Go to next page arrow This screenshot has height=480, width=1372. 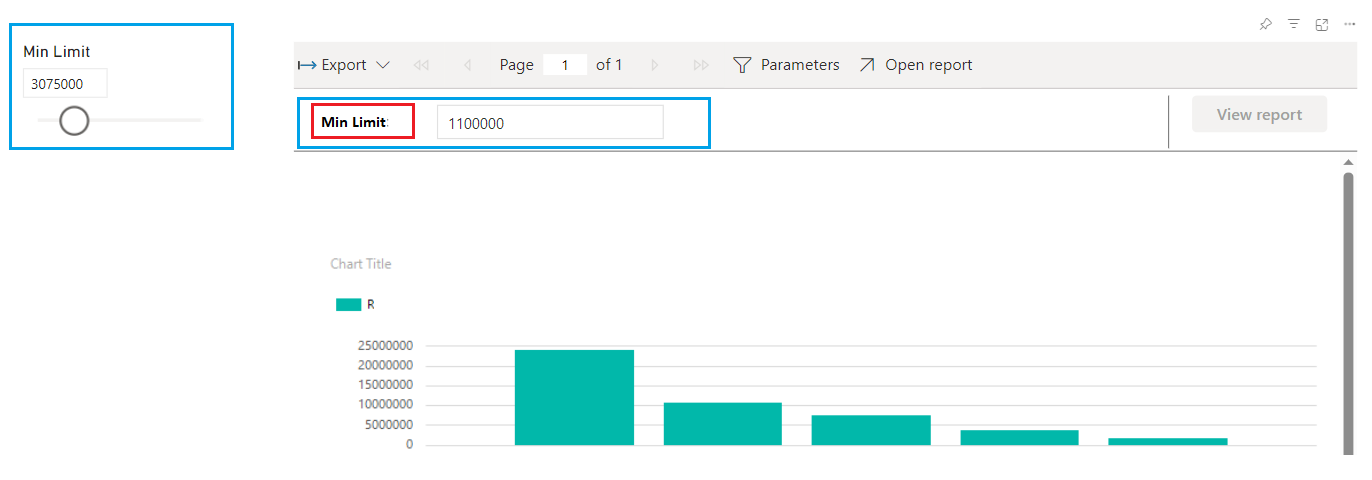coord(655,65)
